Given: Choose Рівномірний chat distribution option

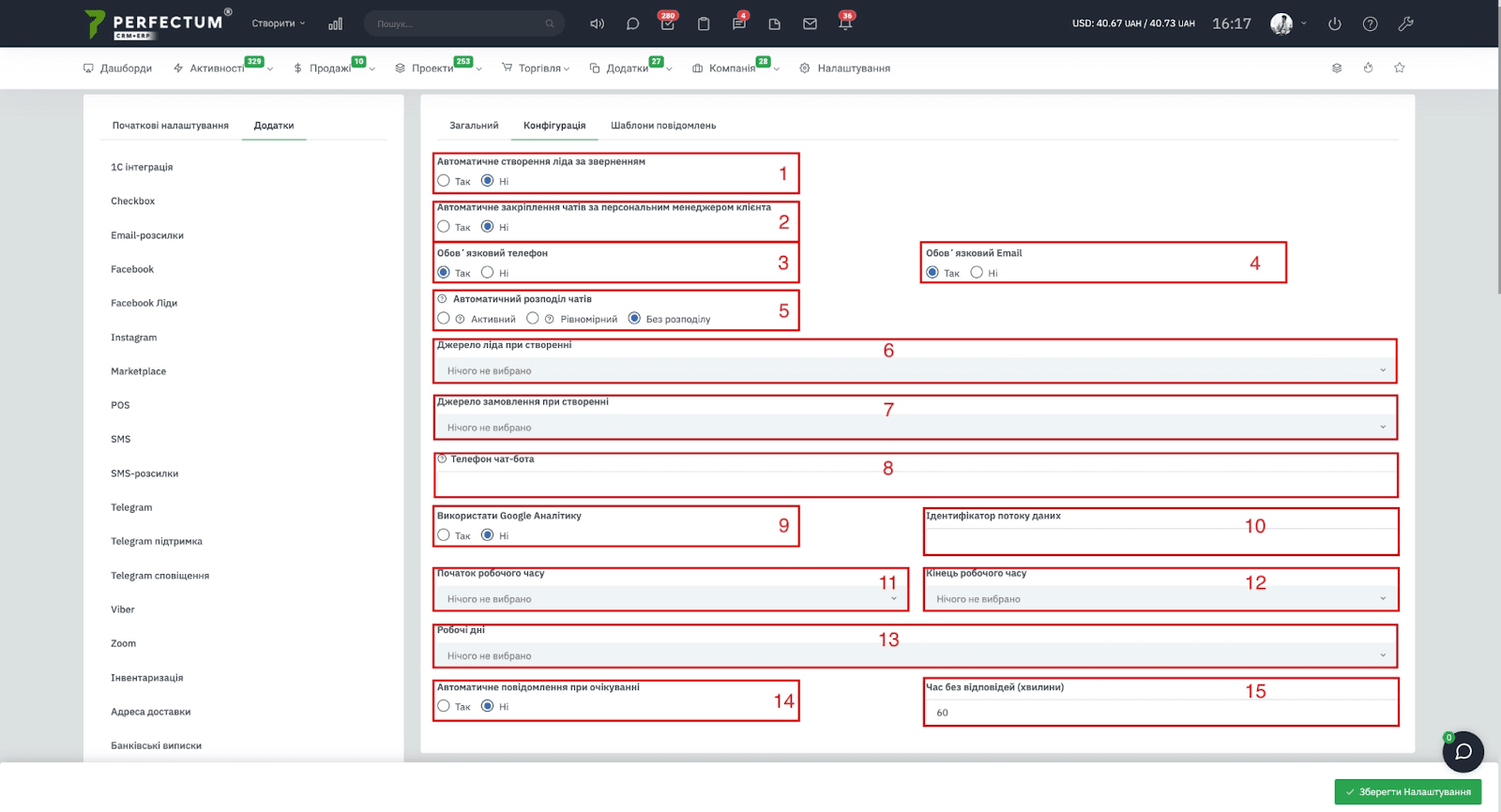Looking at the screenshot, I should [533, 319].
